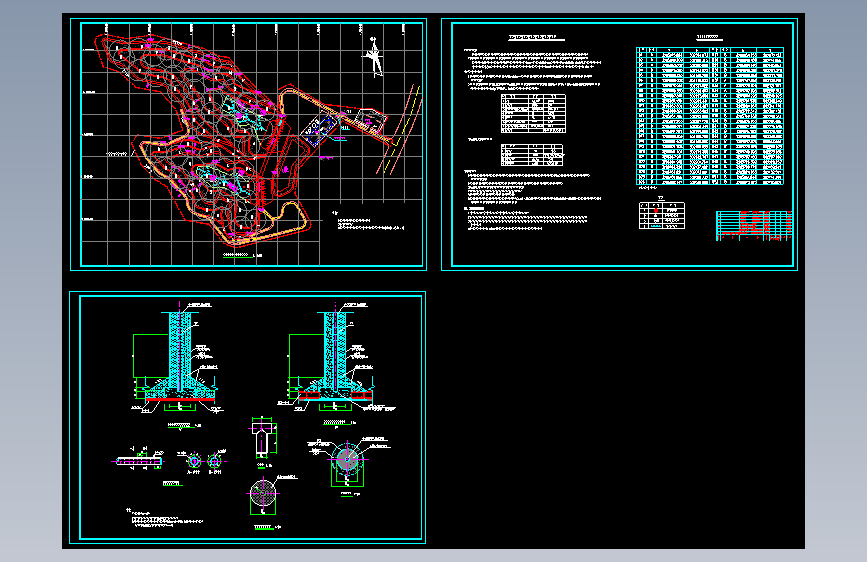Image resolution: width=867 pixels, height=562 pixels.
Task: Select the gray circular plan detail with green square
Action: (x=347, y=464)
